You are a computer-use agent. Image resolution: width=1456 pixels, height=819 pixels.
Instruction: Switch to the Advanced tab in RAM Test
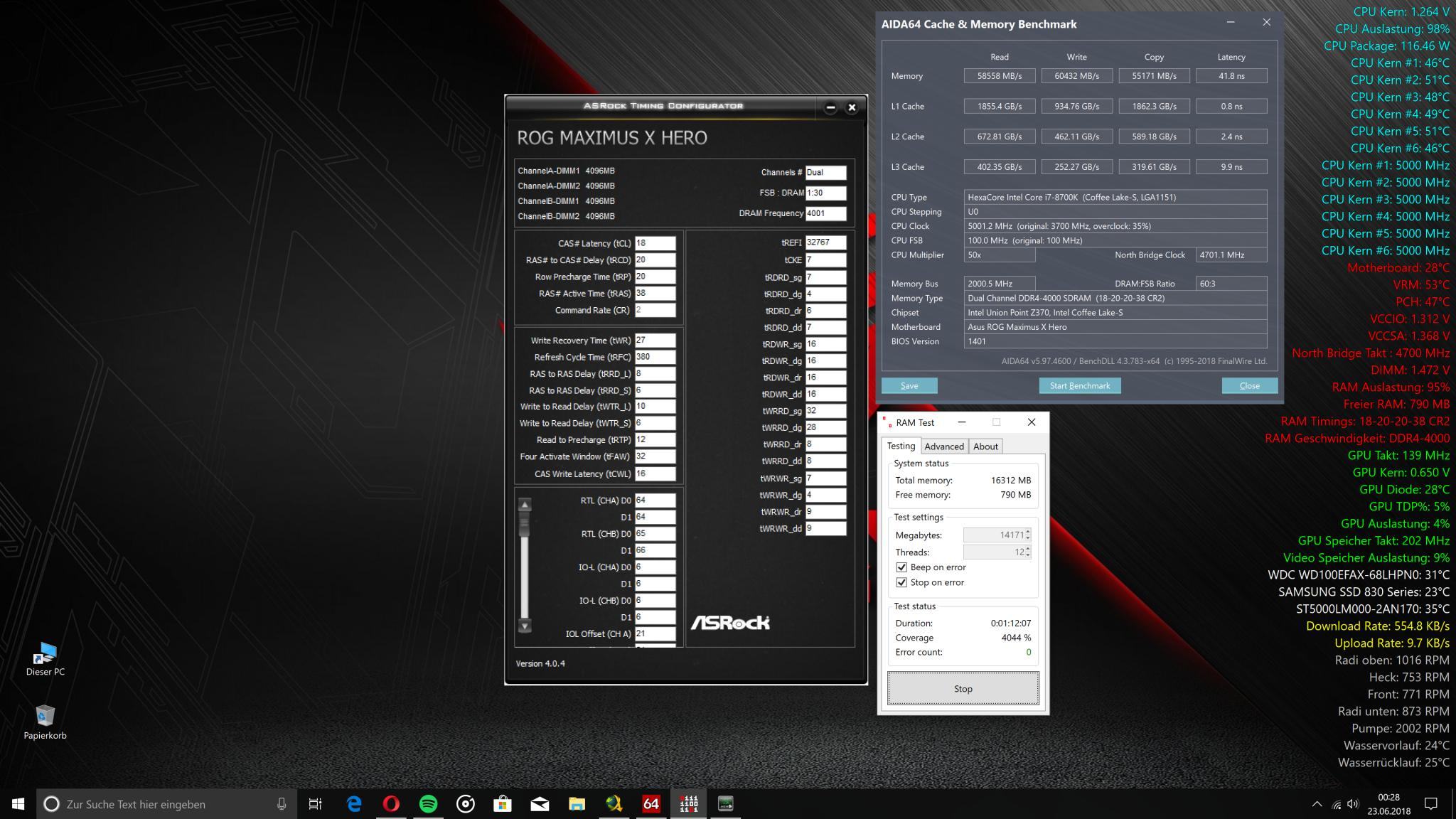point(944,446)
